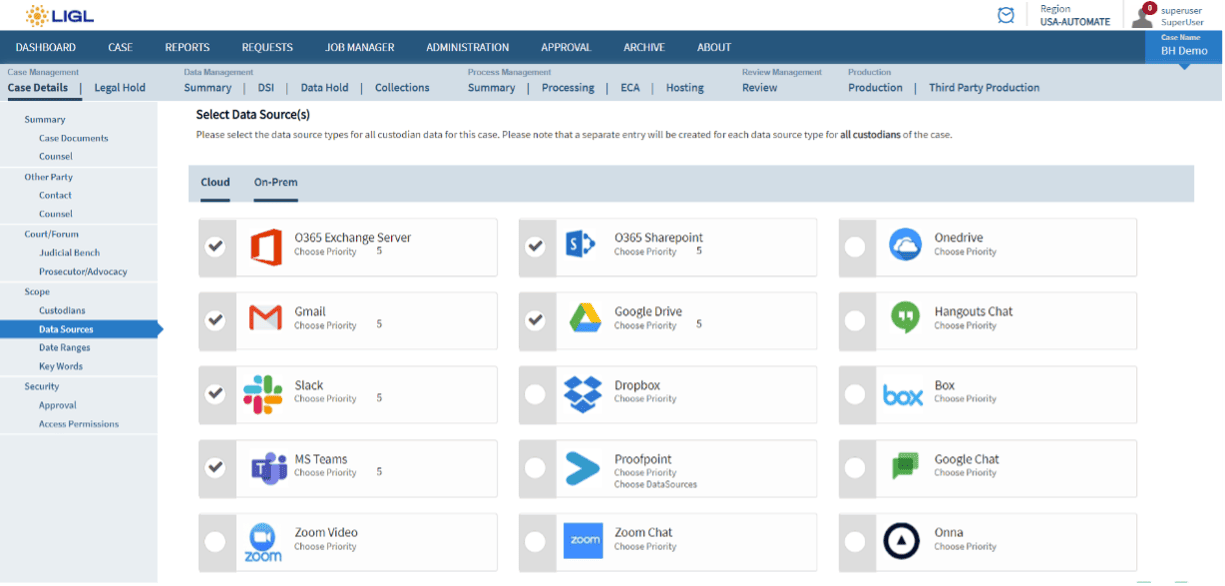Click the Proofpoint arrow icon
The width and height of the screenshot is (1225, 586).
tap(582, 467)
